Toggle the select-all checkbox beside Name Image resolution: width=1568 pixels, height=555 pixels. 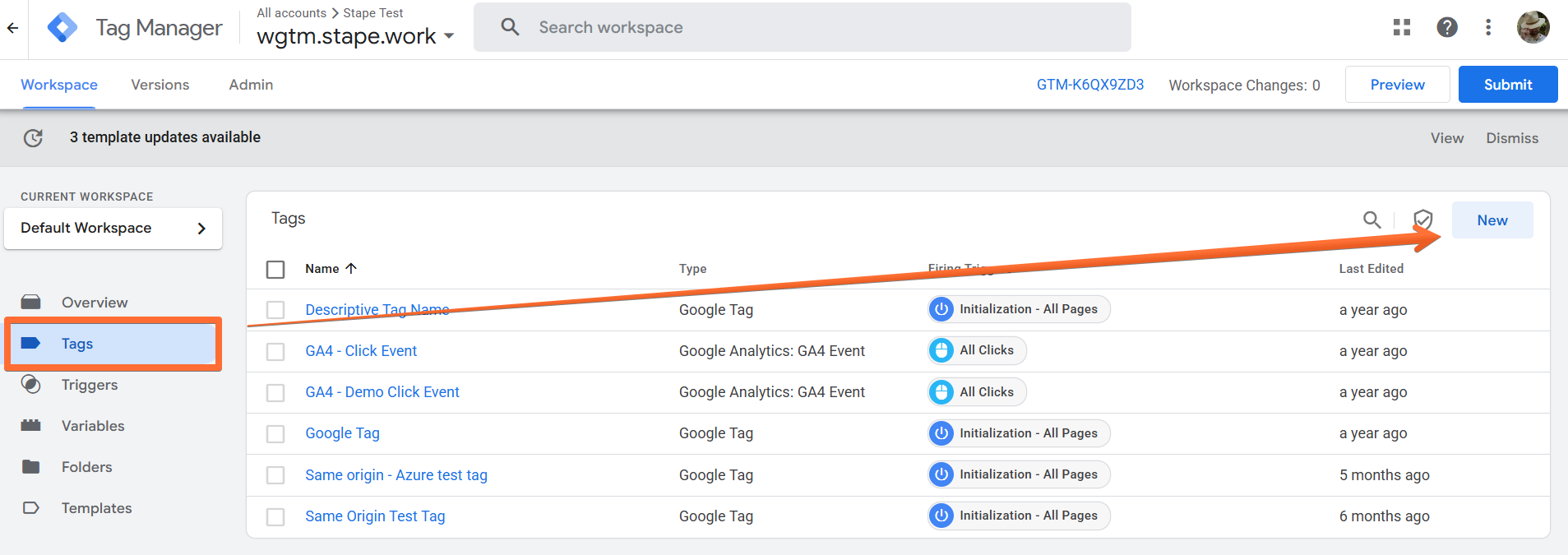point(275,269)
